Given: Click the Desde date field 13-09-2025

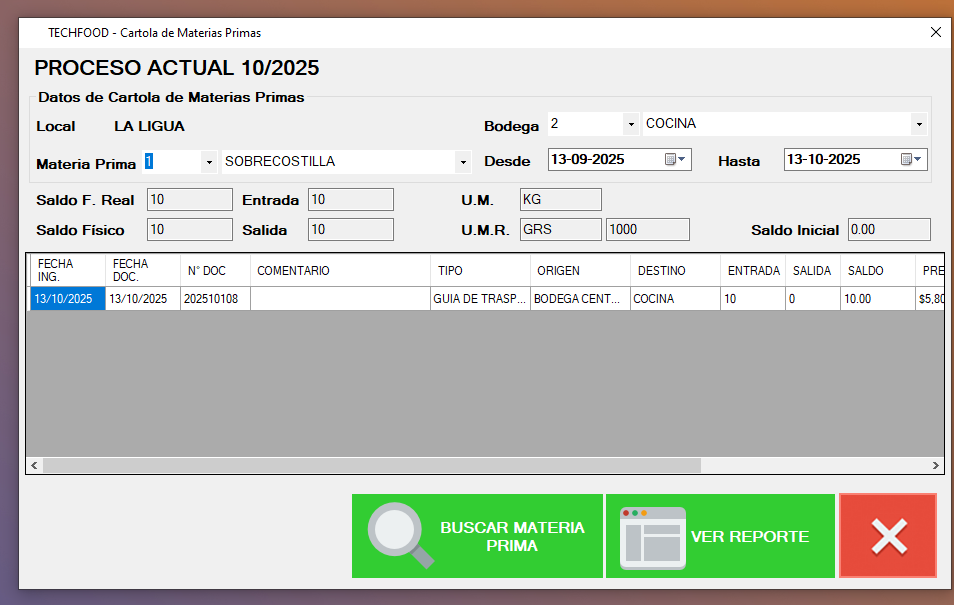Looking at the screenshot, I should 605,160.
